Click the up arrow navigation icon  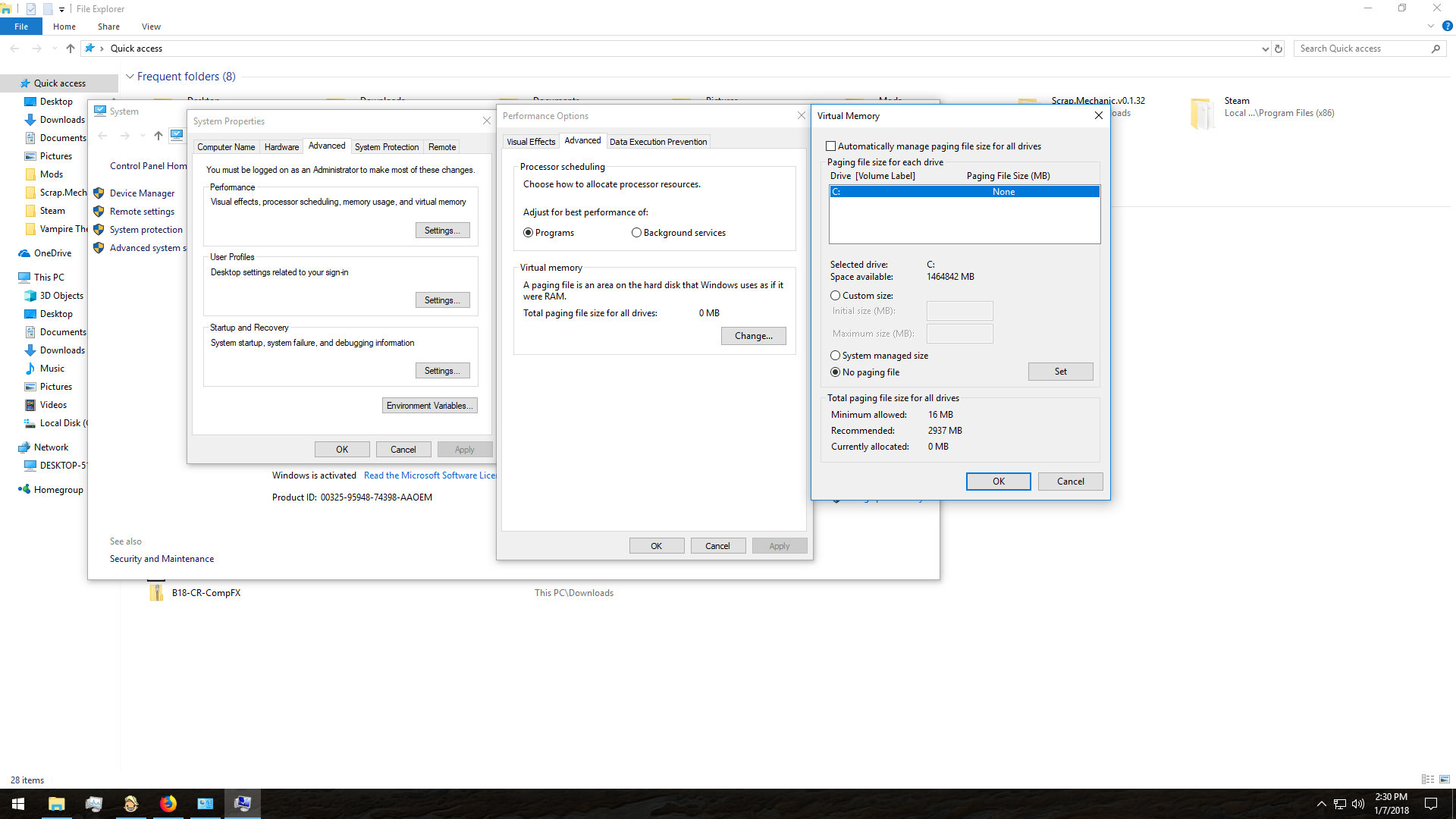click(71, 49)
